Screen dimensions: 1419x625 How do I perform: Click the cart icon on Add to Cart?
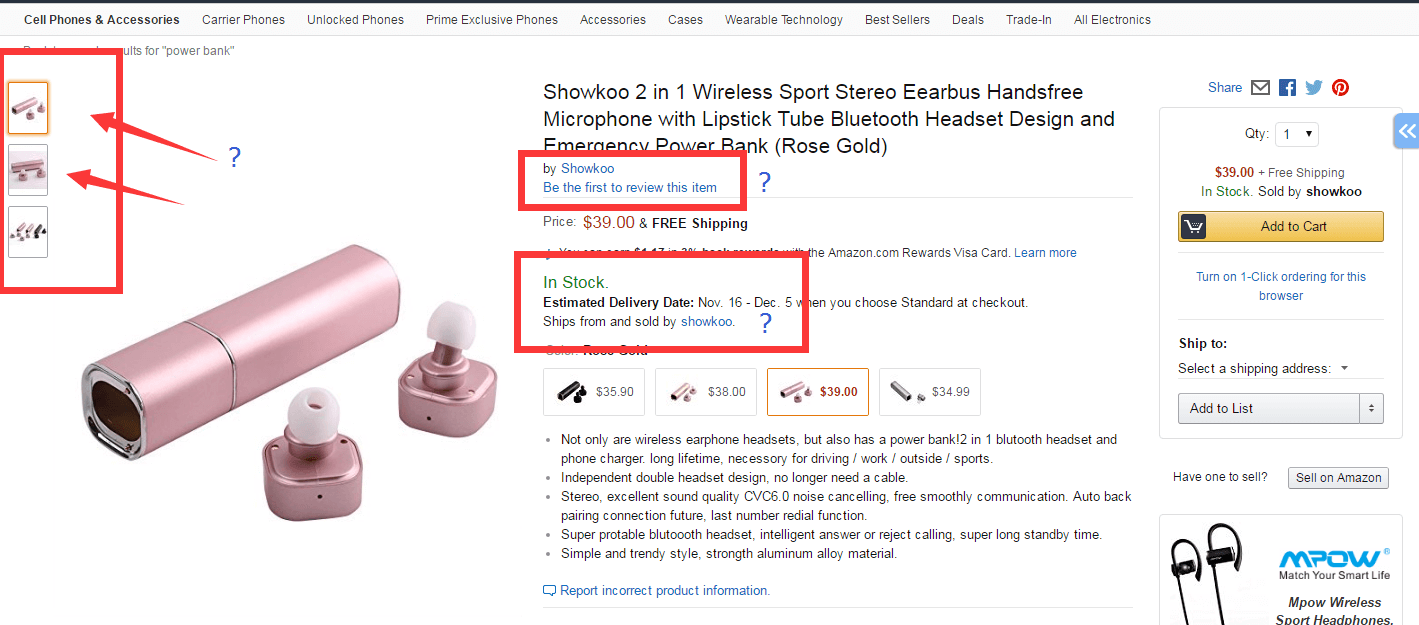1193,226
